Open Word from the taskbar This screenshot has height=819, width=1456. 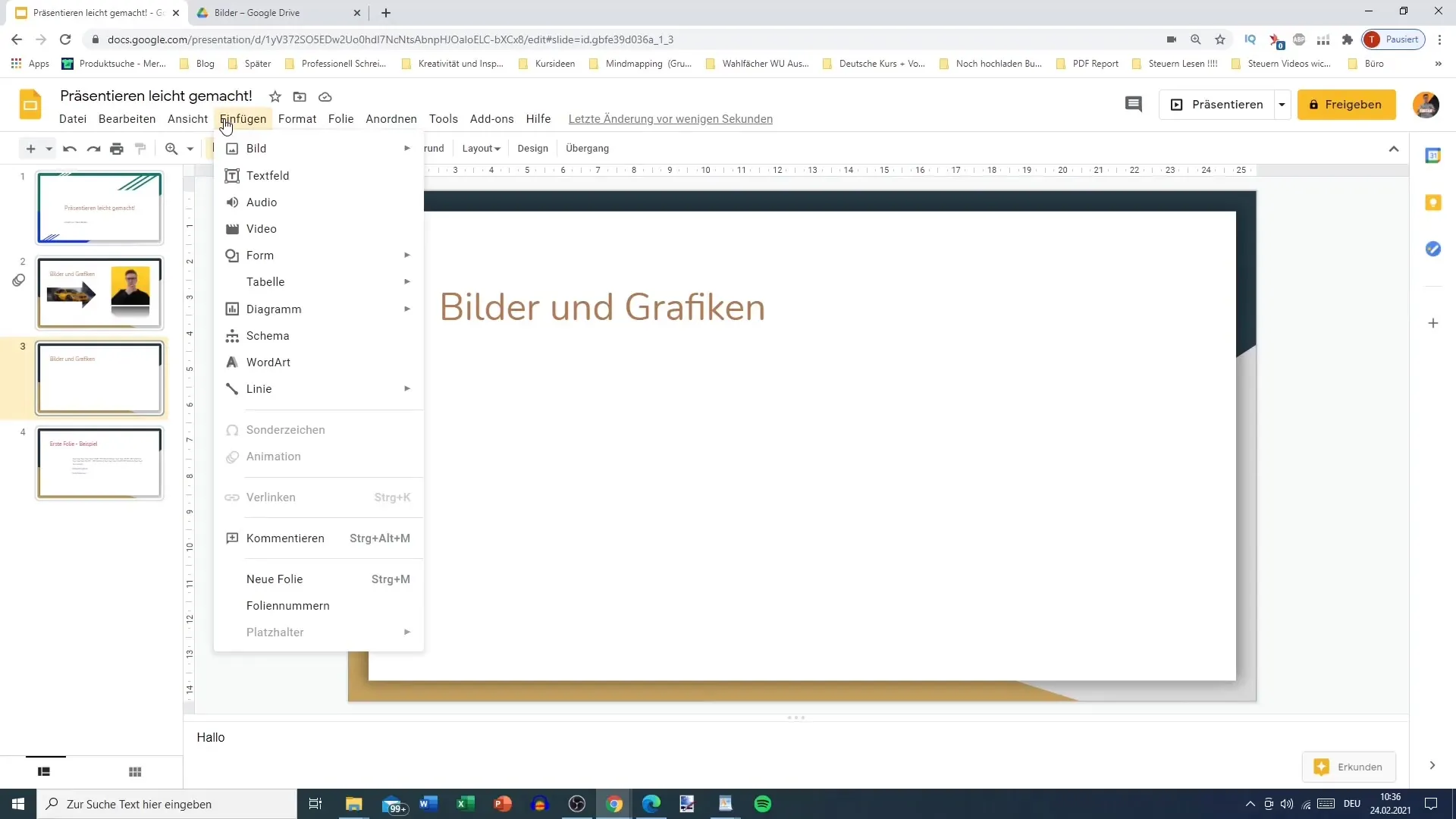[428, 804]
